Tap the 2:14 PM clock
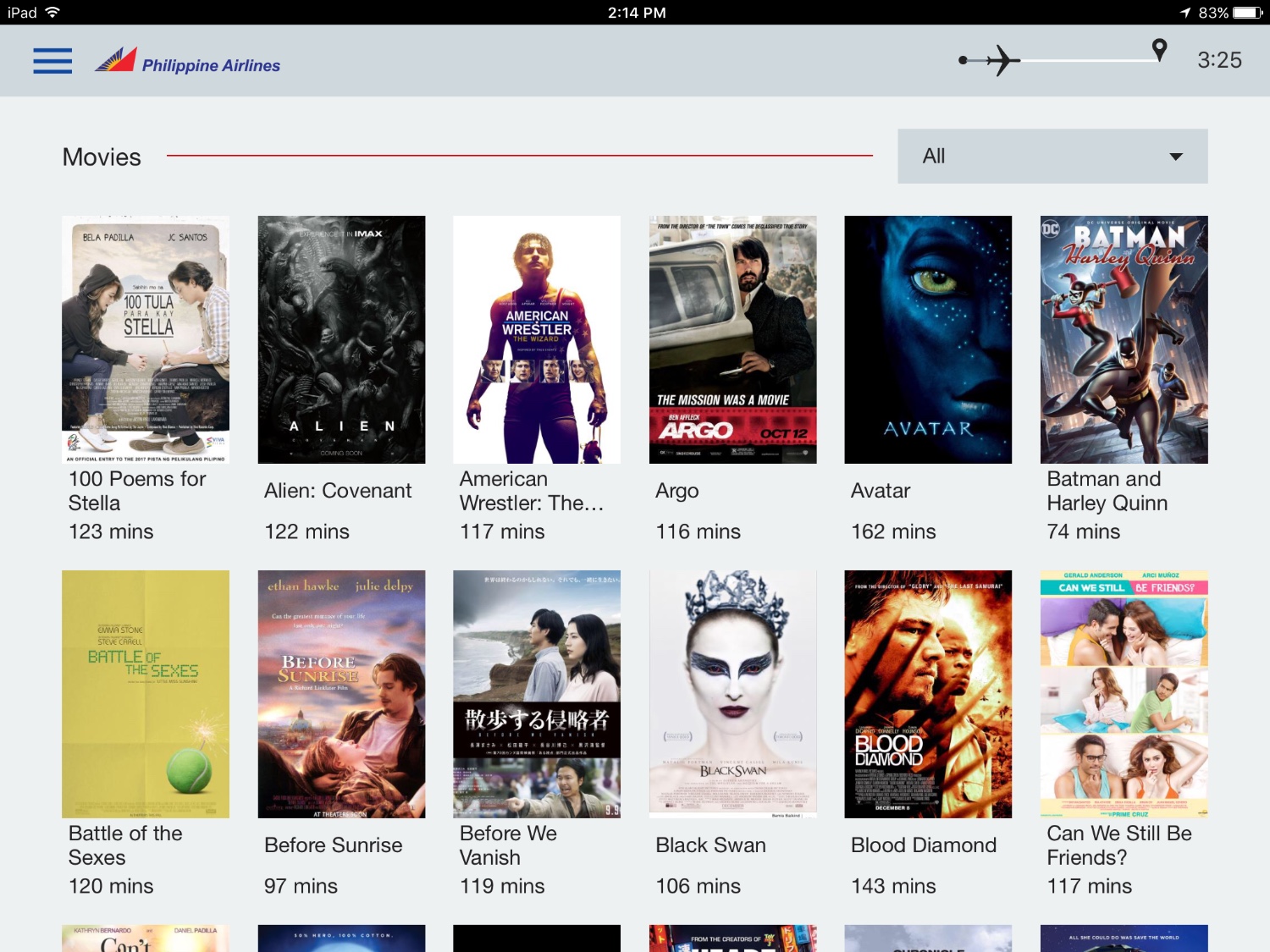Image resolution: width=1270 pixels, height=952 pixels. 637,13
